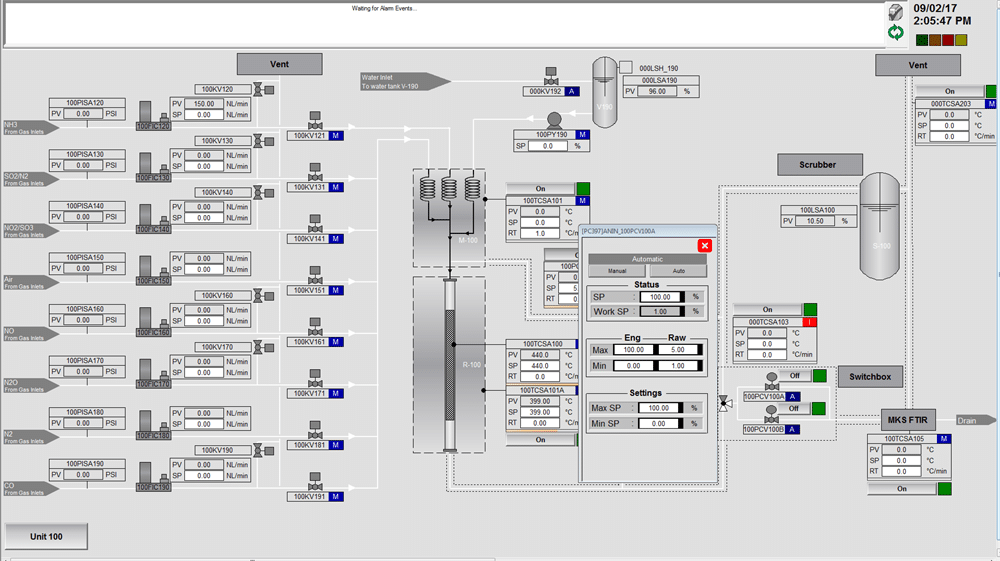1000x561 pixels.
Task: Toggle green indicator of 000TCSA103 On
Action: 810,310
